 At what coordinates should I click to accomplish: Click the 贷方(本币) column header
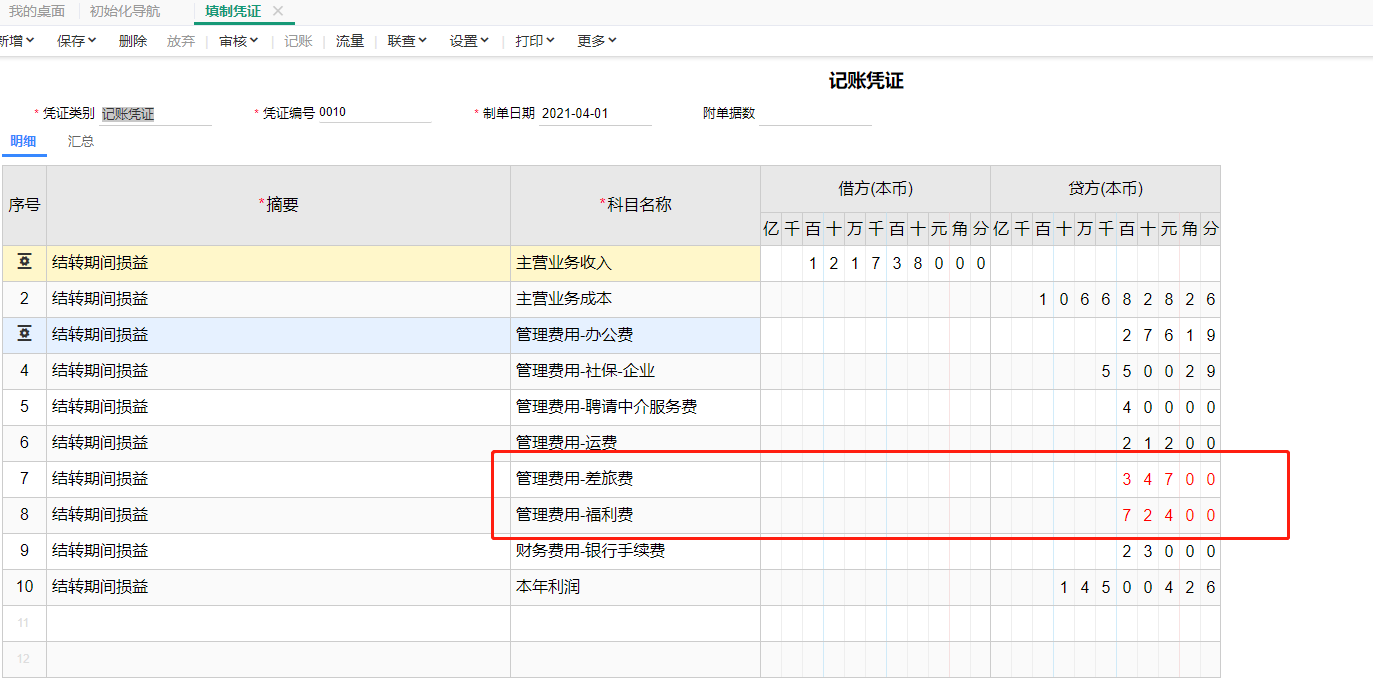click(1106, 189)
